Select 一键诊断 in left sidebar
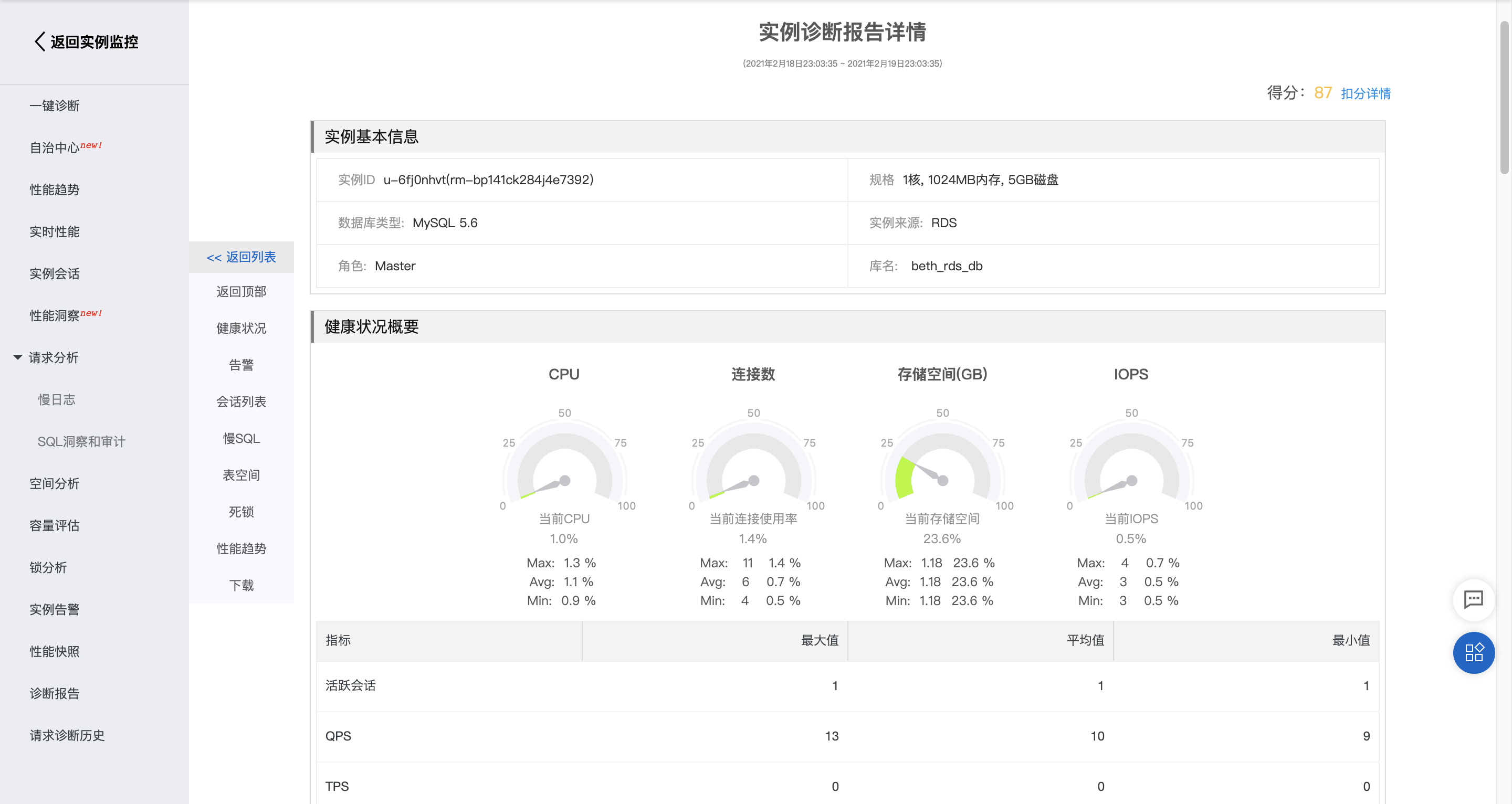The image size is (1512, 804). (55, 105)
